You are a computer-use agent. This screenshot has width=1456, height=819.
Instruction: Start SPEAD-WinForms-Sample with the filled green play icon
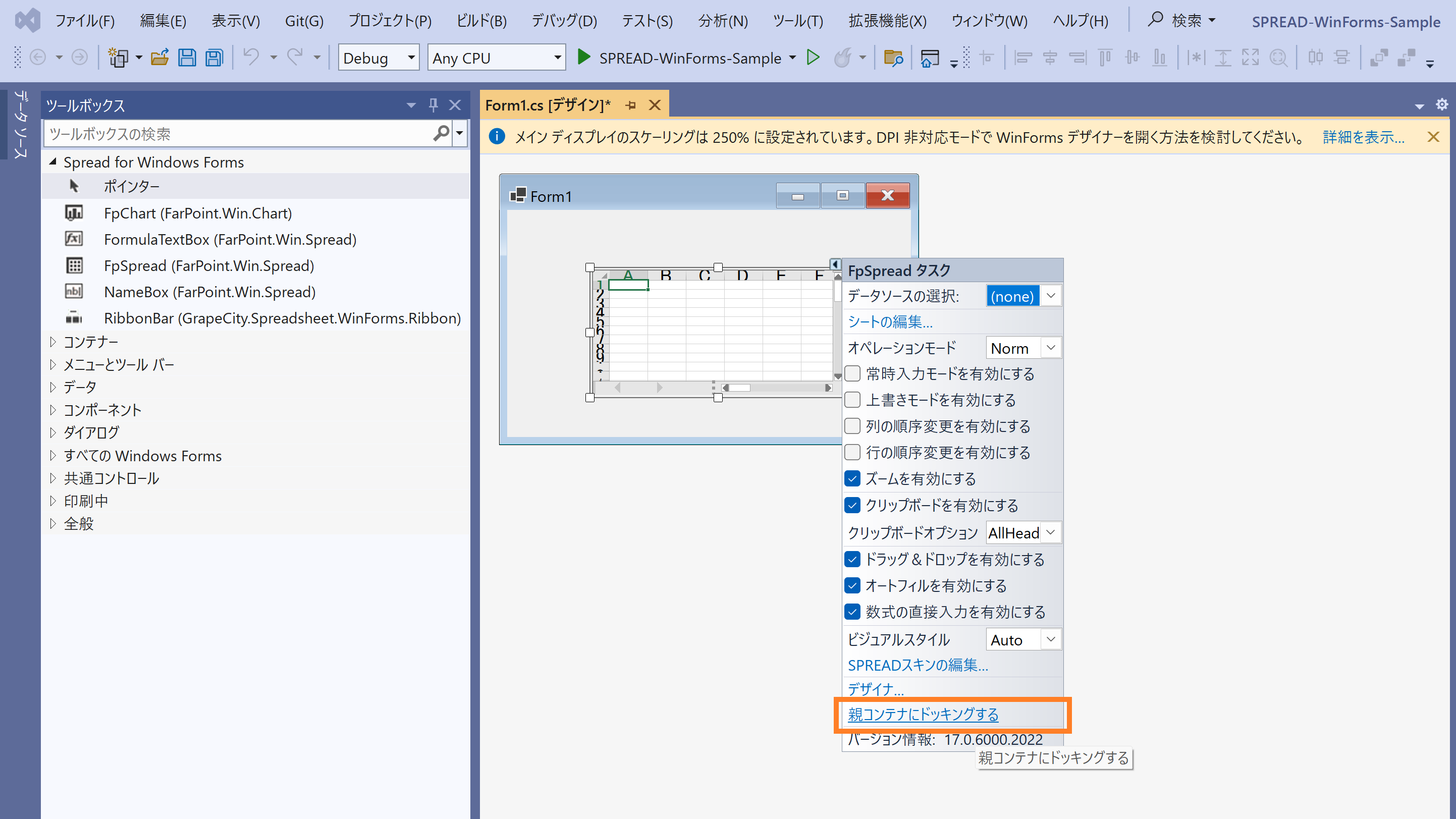coord(583,57)
